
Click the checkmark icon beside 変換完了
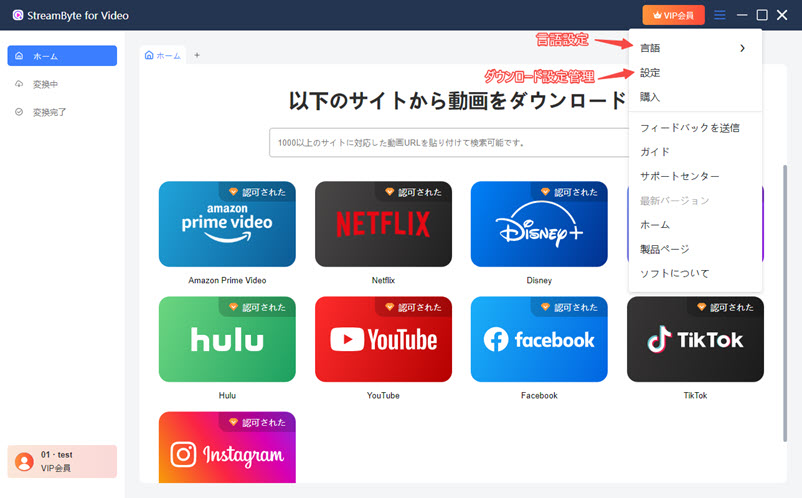coord(19,111)
